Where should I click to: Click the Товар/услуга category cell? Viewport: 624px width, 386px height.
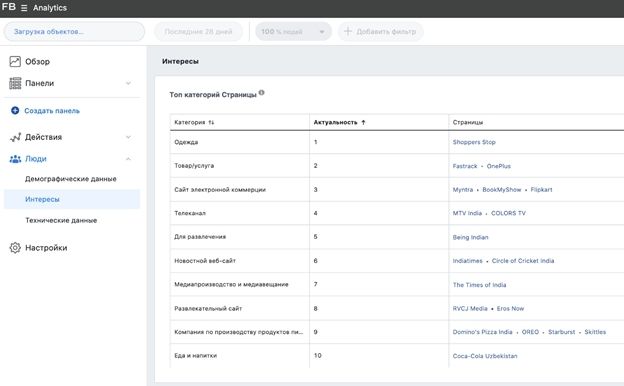pos(240,166)
